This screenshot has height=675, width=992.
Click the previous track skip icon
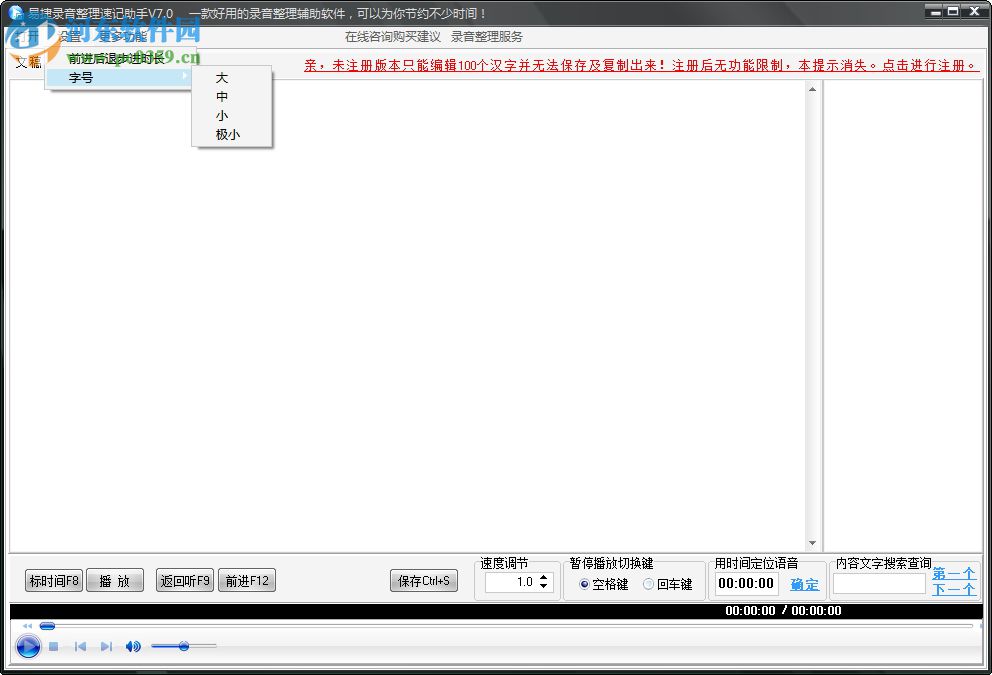click(80, 646)
